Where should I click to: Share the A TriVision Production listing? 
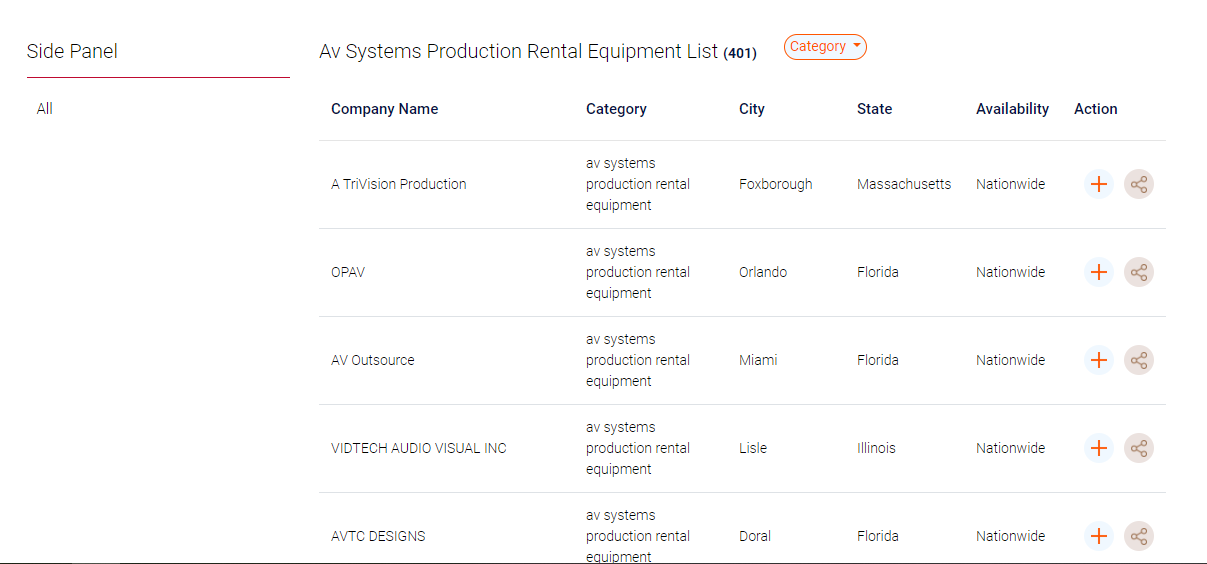click(x=1138, y=184)
